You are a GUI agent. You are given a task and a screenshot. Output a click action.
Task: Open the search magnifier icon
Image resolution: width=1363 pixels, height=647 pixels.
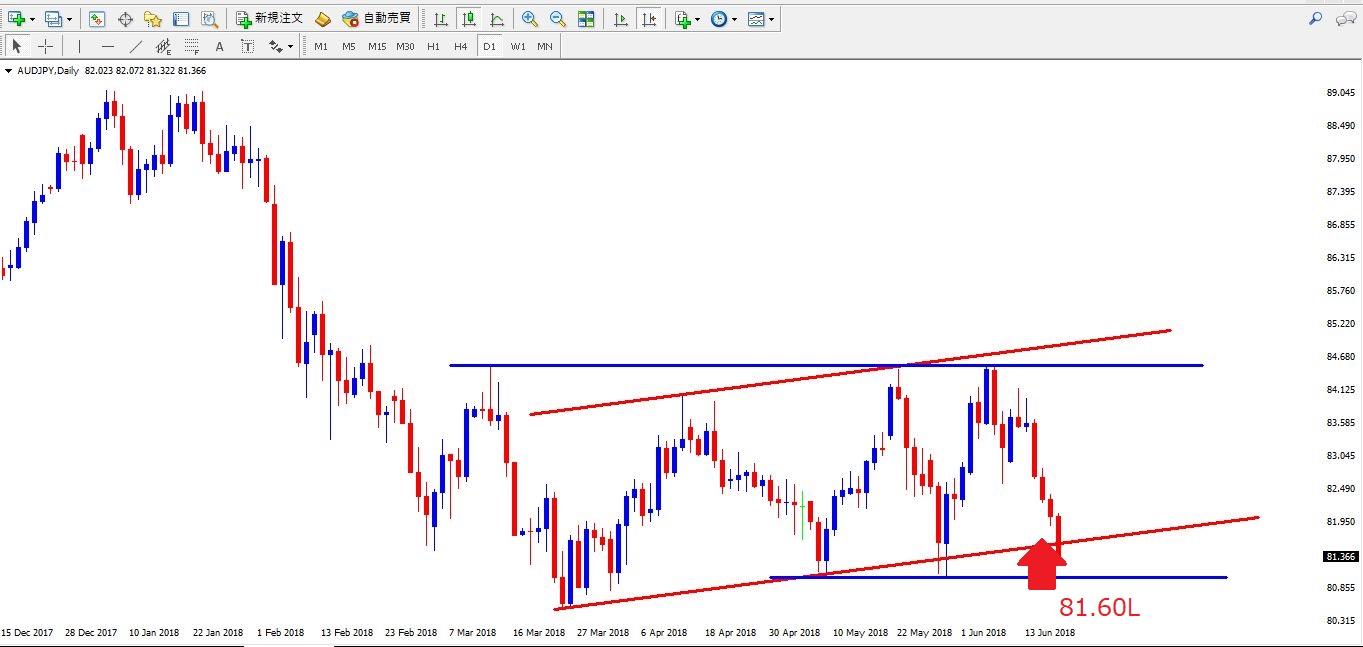pos(1316,19)
